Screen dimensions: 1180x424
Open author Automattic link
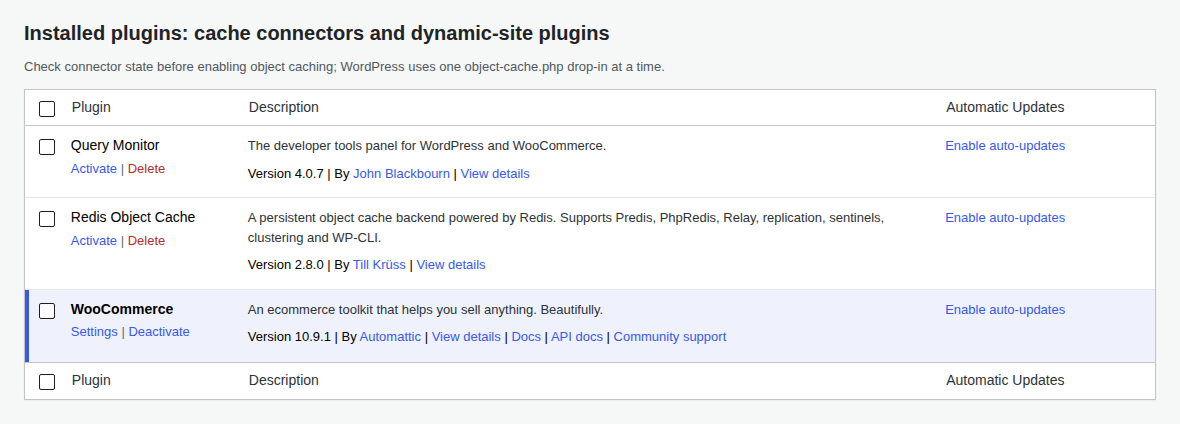(390, 337)
